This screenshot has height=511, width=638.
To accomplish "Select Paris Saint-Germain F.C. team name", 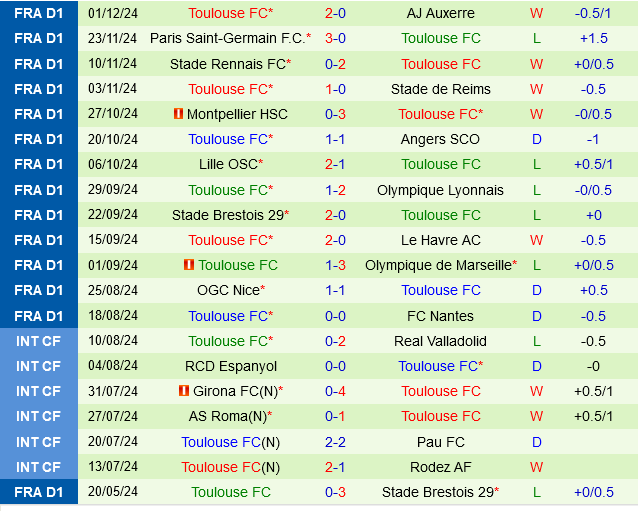I will 227,38.
